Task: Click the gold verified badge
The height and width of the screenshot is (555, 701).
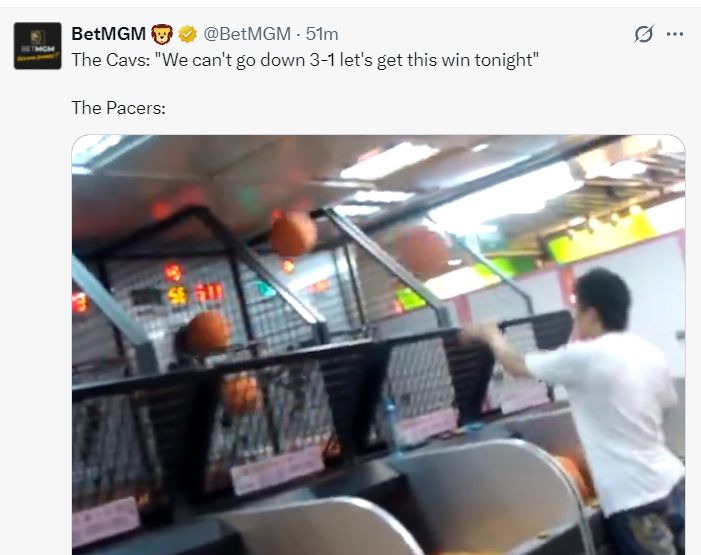Action: point(188,34)
